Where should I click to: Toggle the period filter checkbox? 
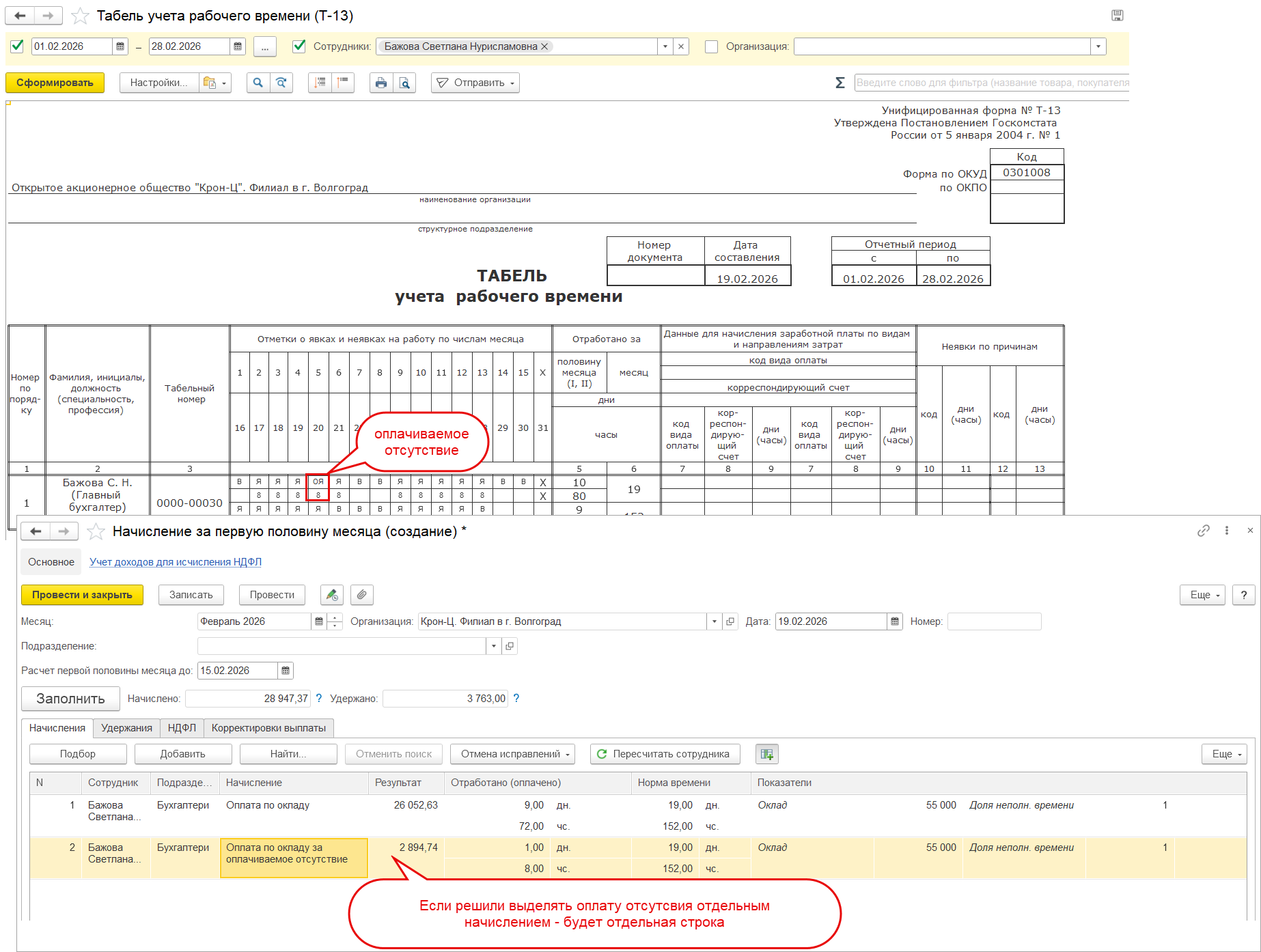[17, 46]
